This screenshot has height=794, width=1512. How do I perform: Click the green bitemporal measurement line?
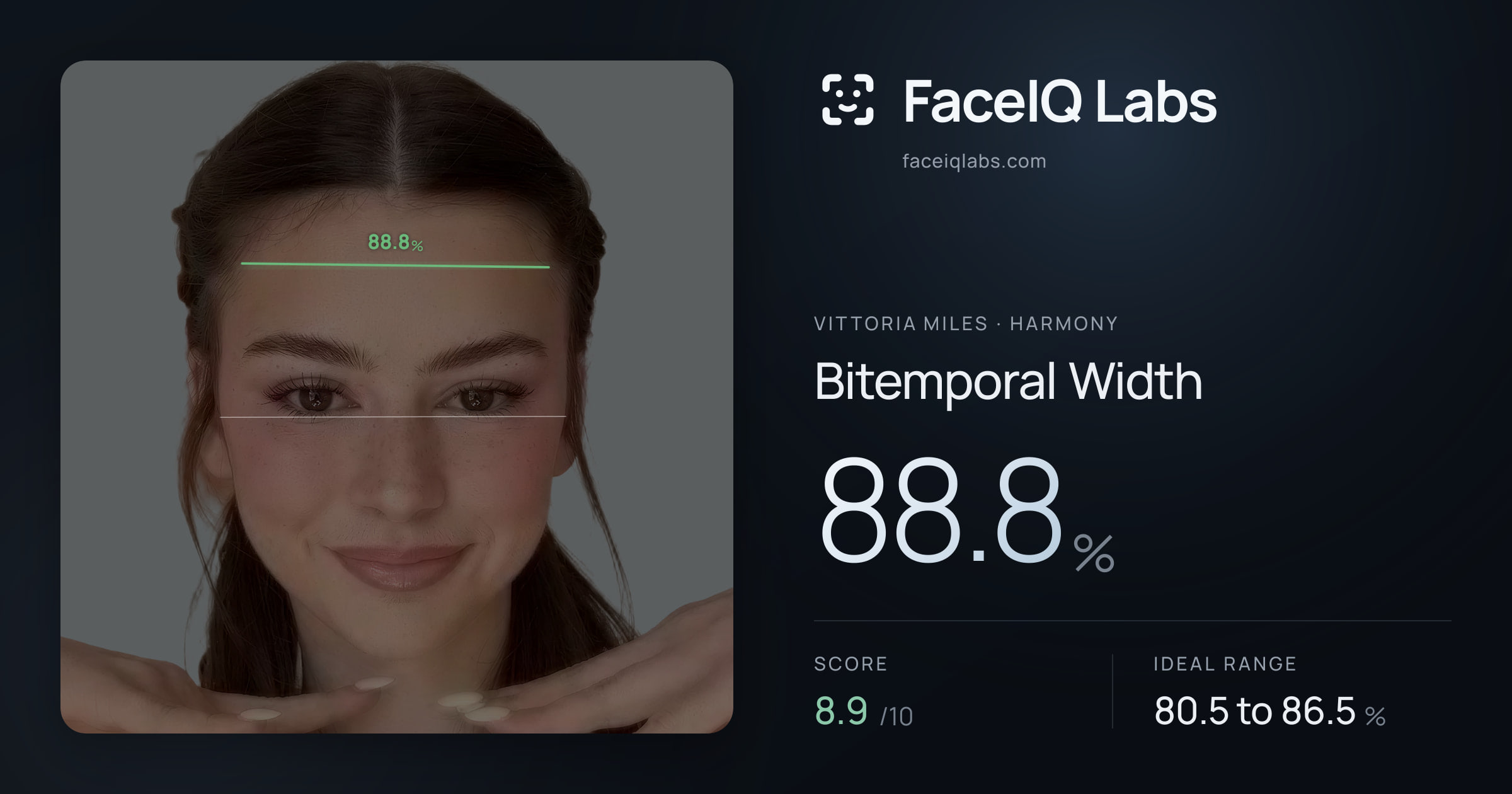(396, 265)
